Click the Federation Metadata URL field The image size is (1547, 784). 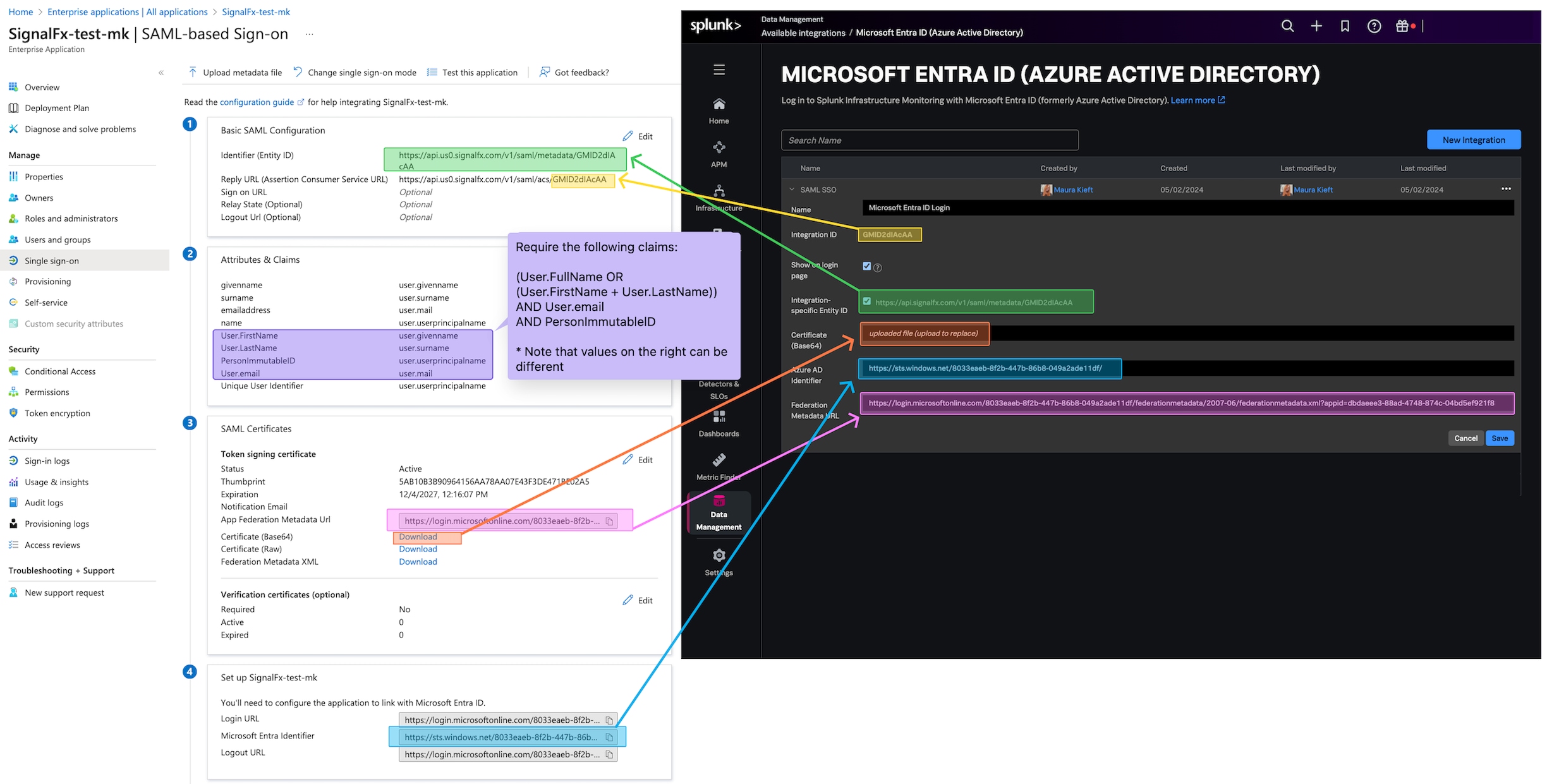point(1187,403)
